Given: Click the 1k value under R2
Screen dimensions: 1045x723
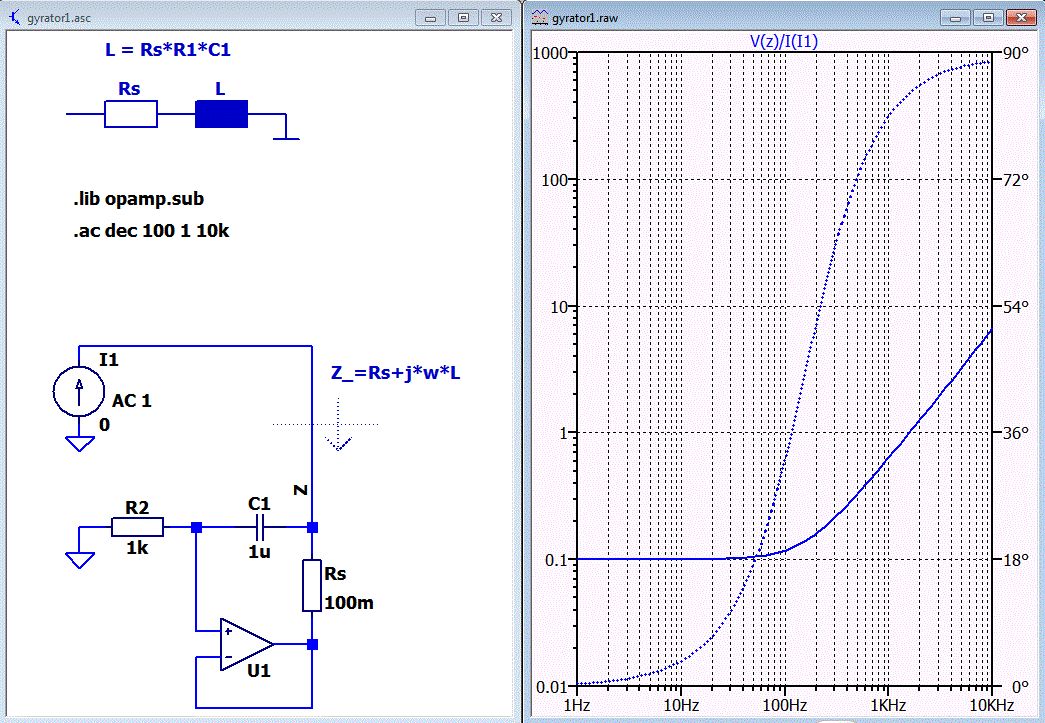Looking at the screenshot, I should click(x=136, y=550).
